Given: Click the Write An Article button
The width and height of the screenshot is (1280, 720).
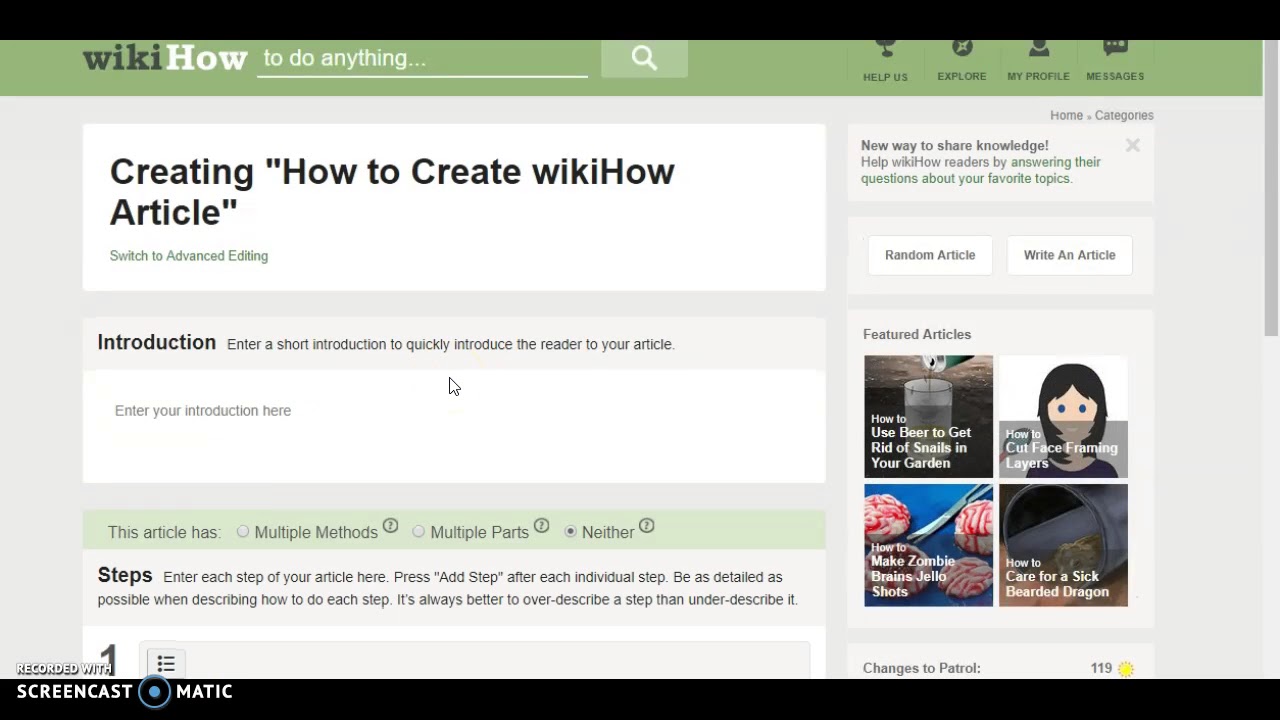Looking at the screenshot, I should (x=1069, y=255).
